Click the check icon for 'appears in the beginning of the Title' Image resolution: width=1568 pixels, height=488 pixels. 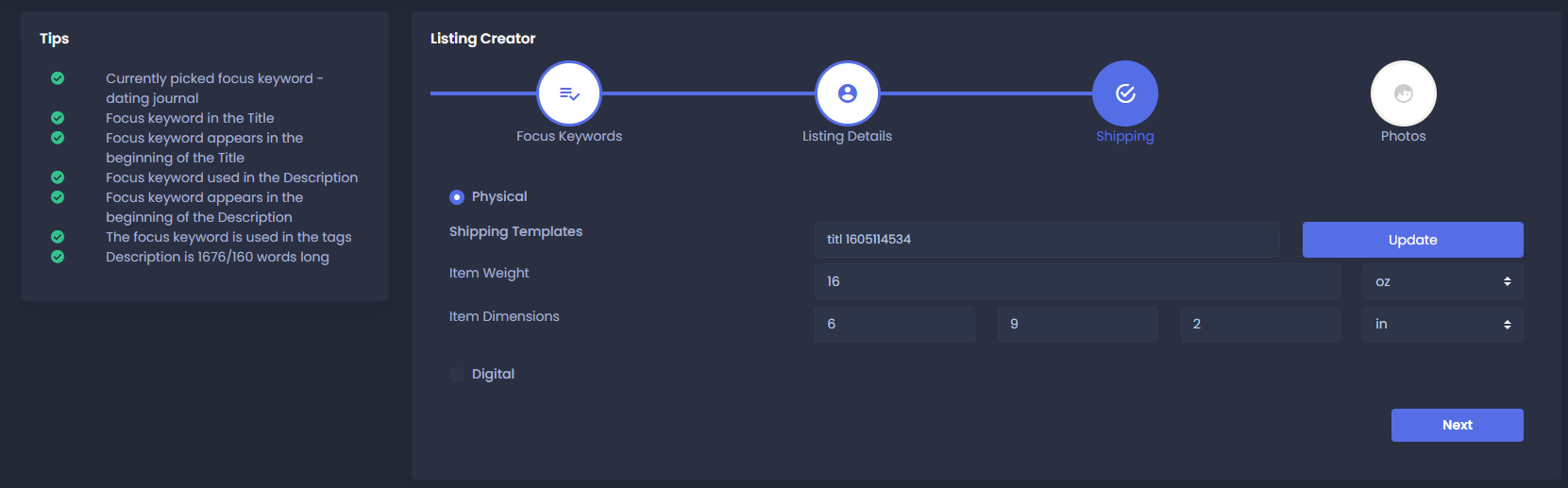click(x=58, y=138)
